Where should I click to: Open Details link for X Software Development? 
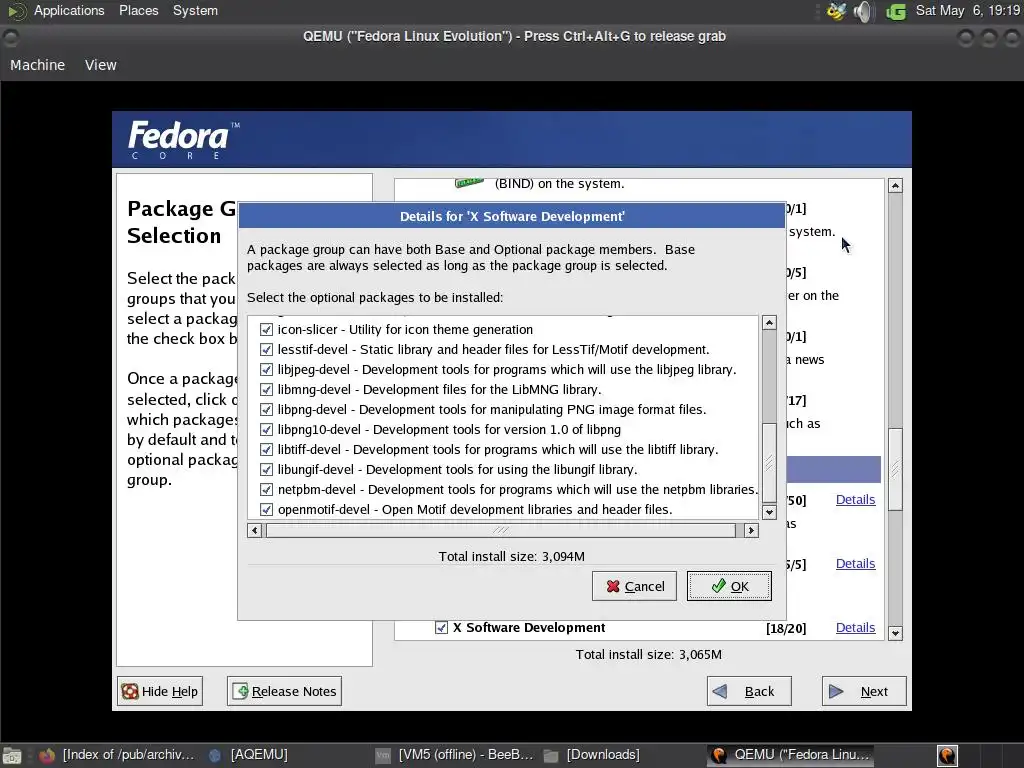pyautogui.click(x=855, y=628)
